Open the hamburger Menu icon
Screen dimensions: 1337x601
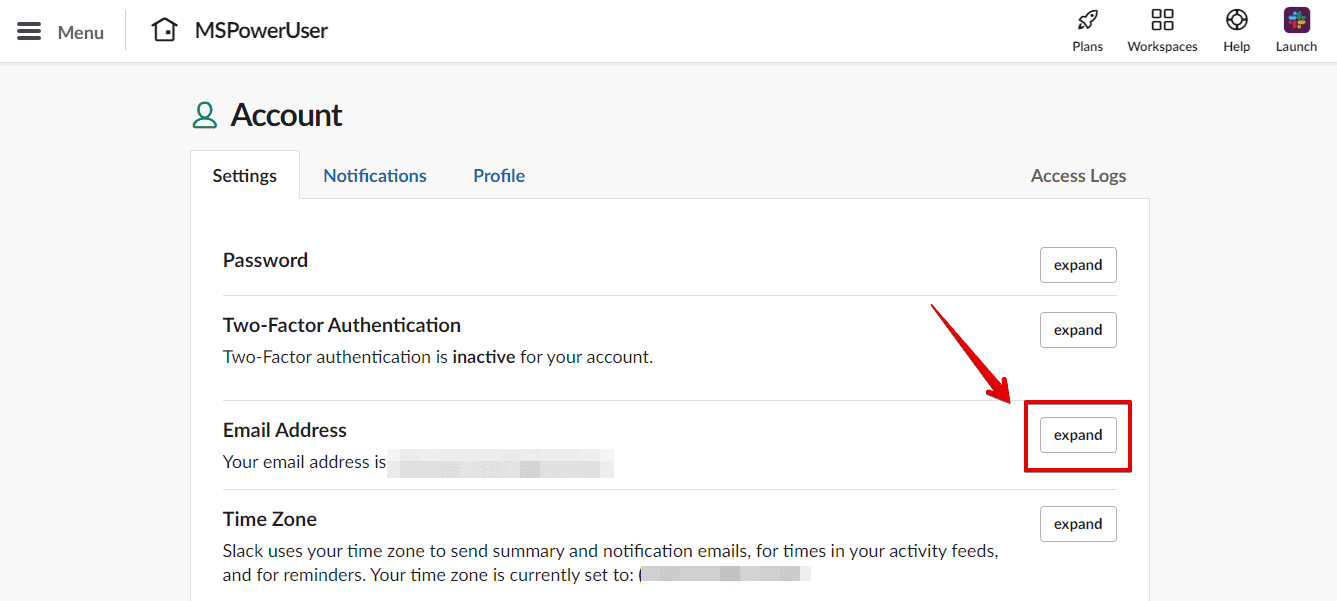click(29, 31)
